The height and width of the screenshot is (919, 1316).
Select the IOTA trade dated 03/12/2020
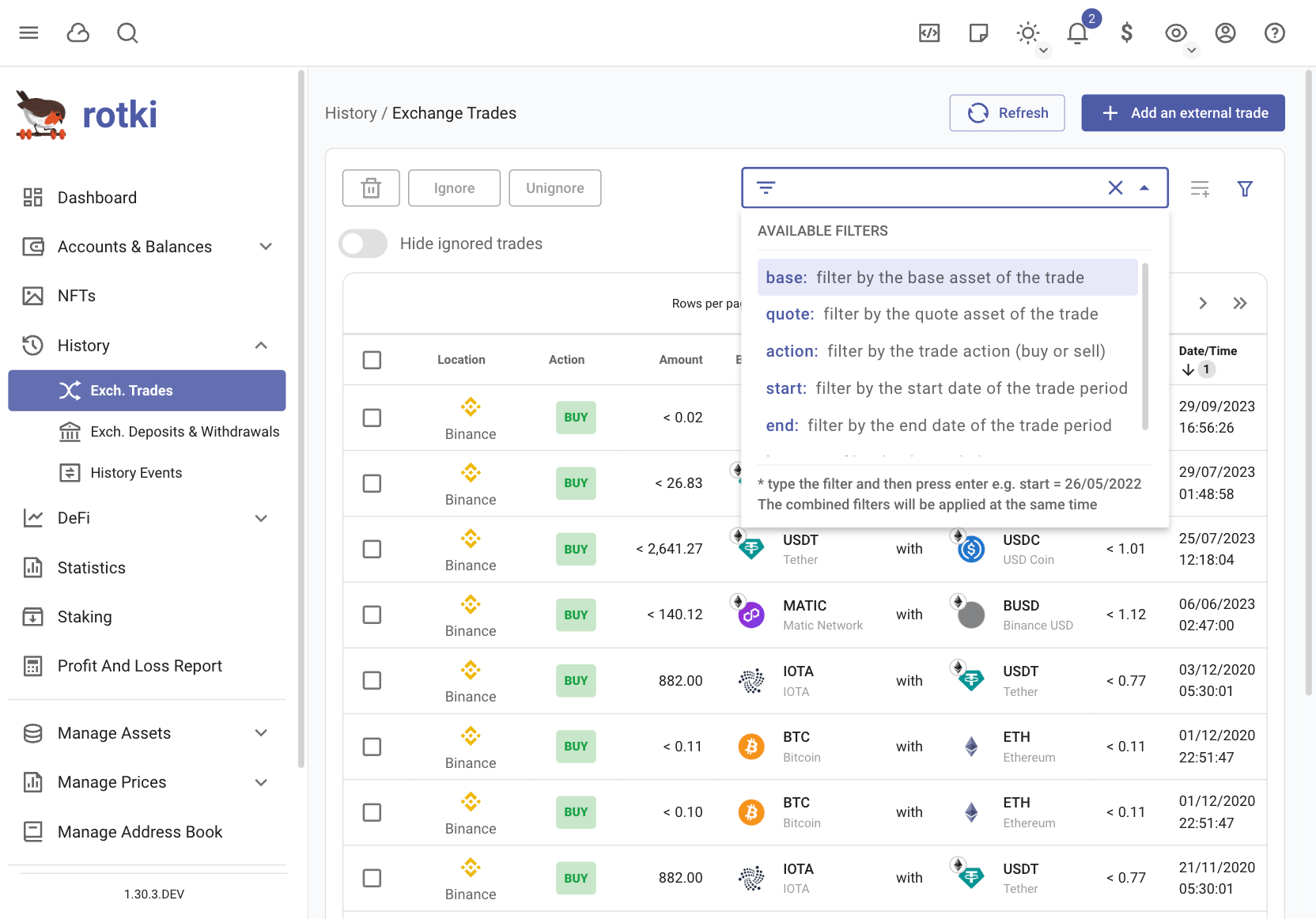[x=372, y=680]
